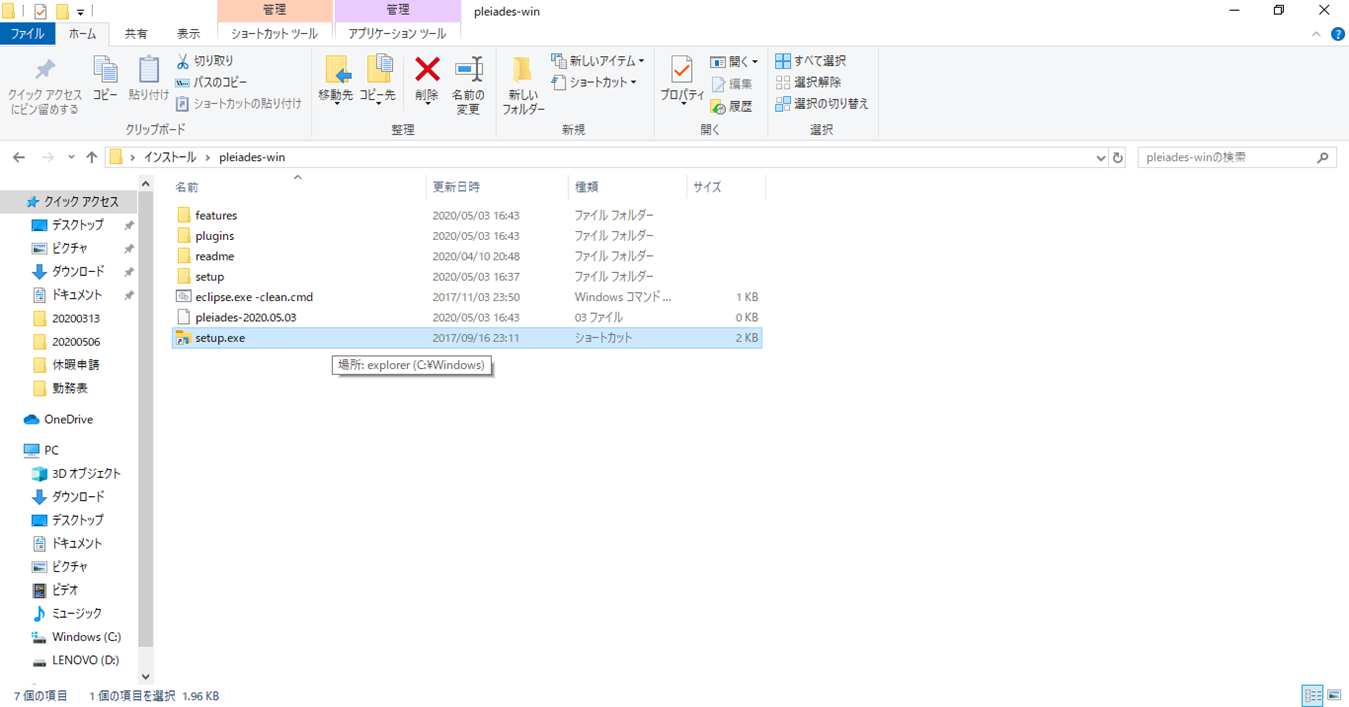
Task: Open pinned Desktop (デスクトップ) under Quick Access
Action: click(70, 225)
